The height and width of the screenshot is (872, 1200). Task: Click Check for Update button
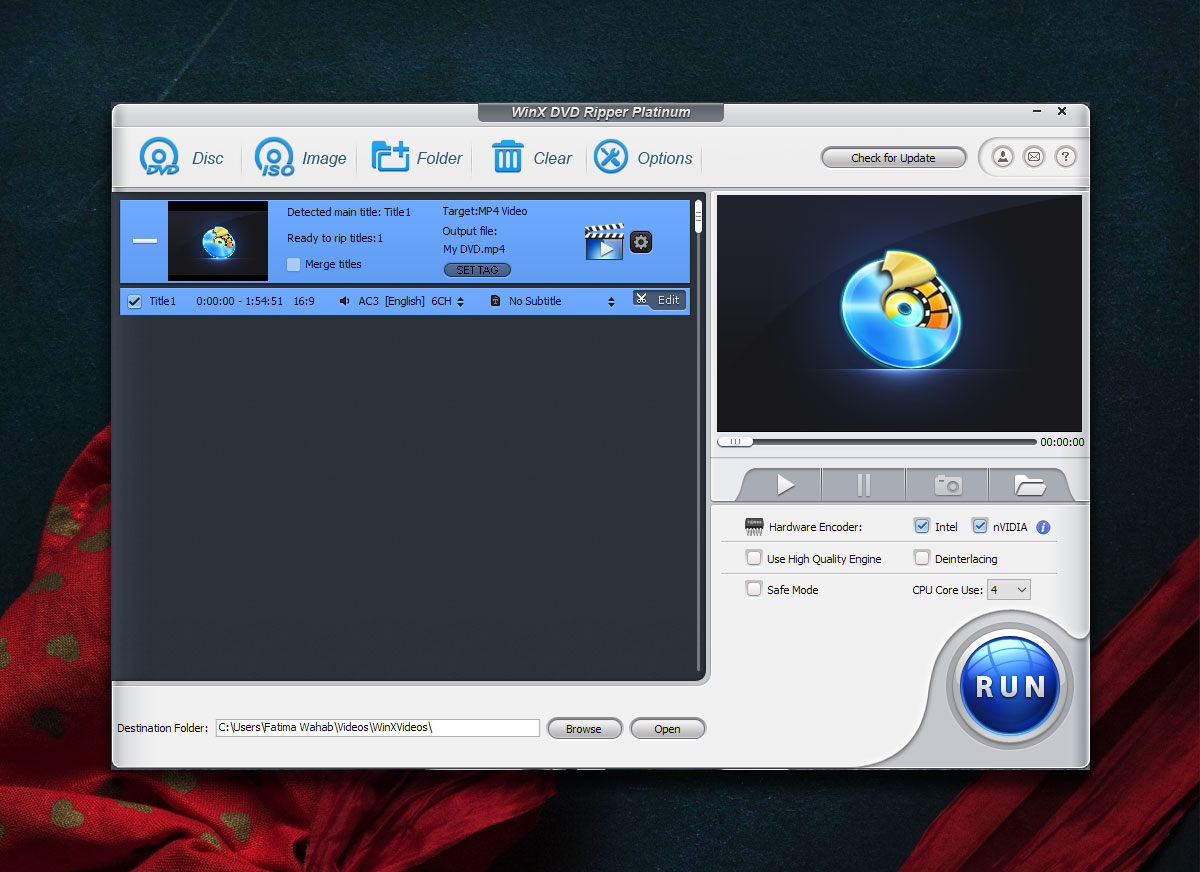894,158
